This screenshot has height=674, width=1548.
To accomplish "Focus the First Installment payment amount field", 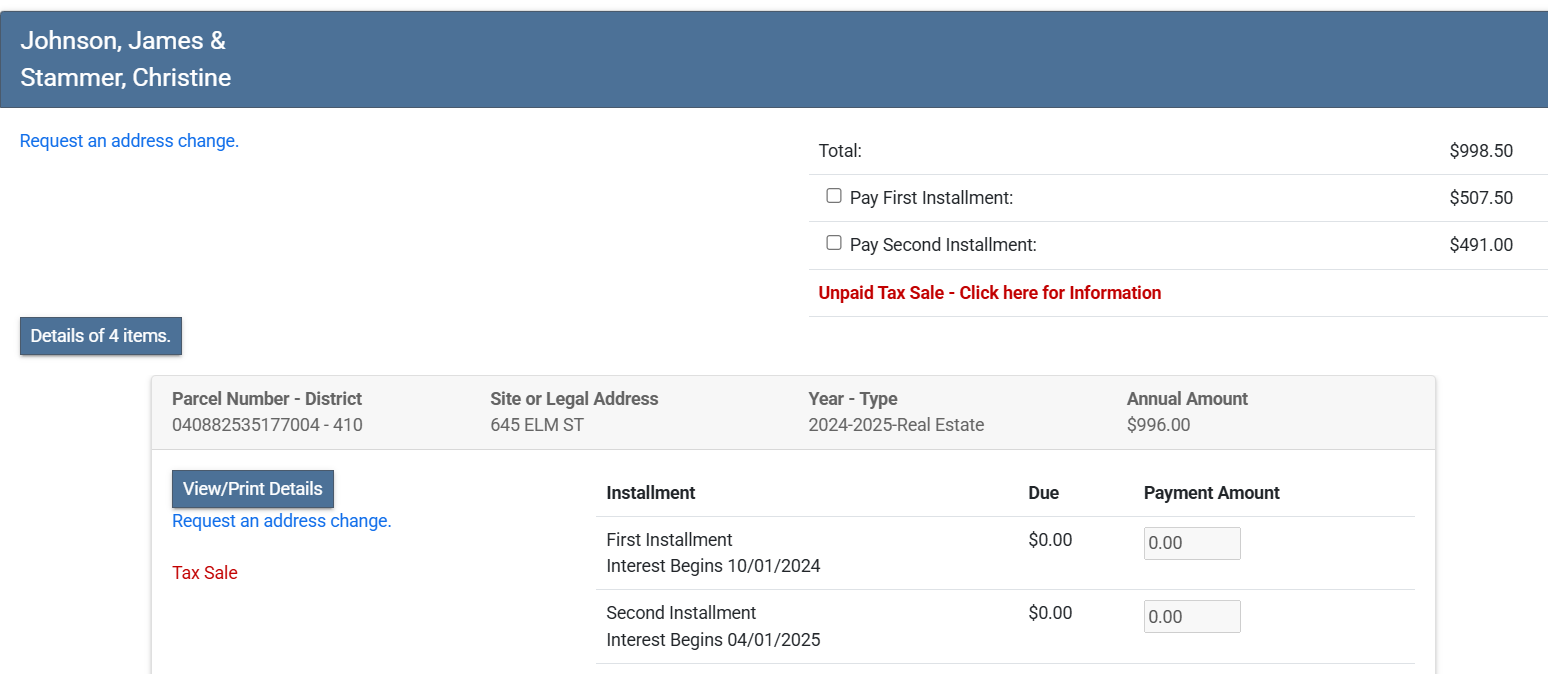I will 1191,544.
